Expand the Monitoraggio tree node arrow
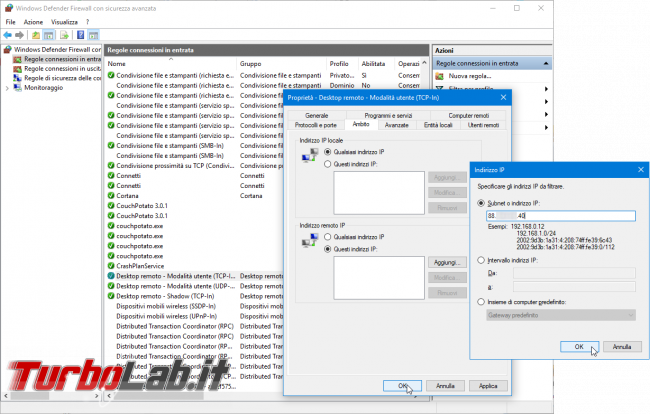The height and width of the screenshot is (414, 650). (7, 88)
